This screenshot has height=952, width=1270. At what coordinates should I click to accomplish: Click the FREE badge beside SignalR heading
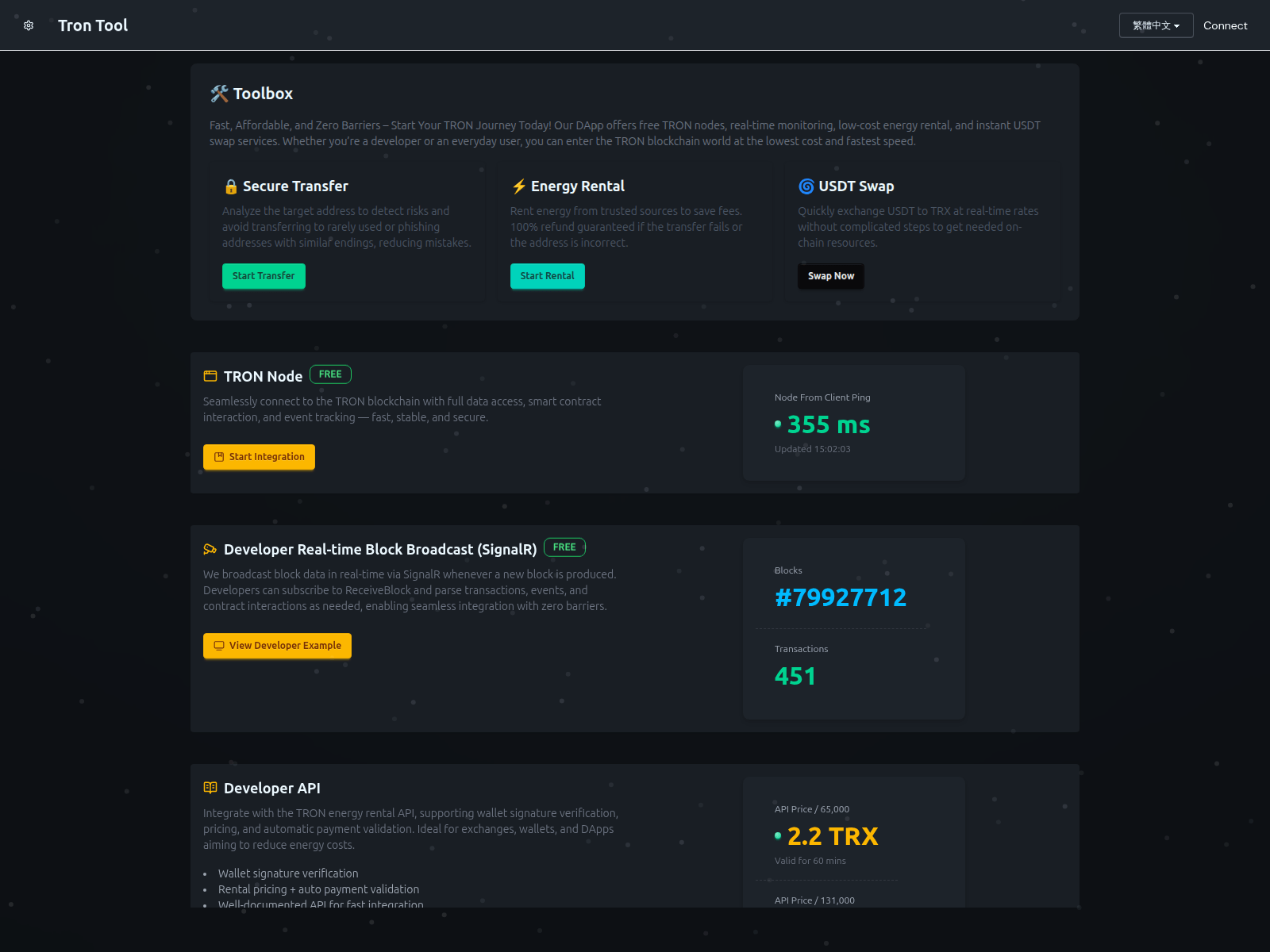(x=564, y=547)
